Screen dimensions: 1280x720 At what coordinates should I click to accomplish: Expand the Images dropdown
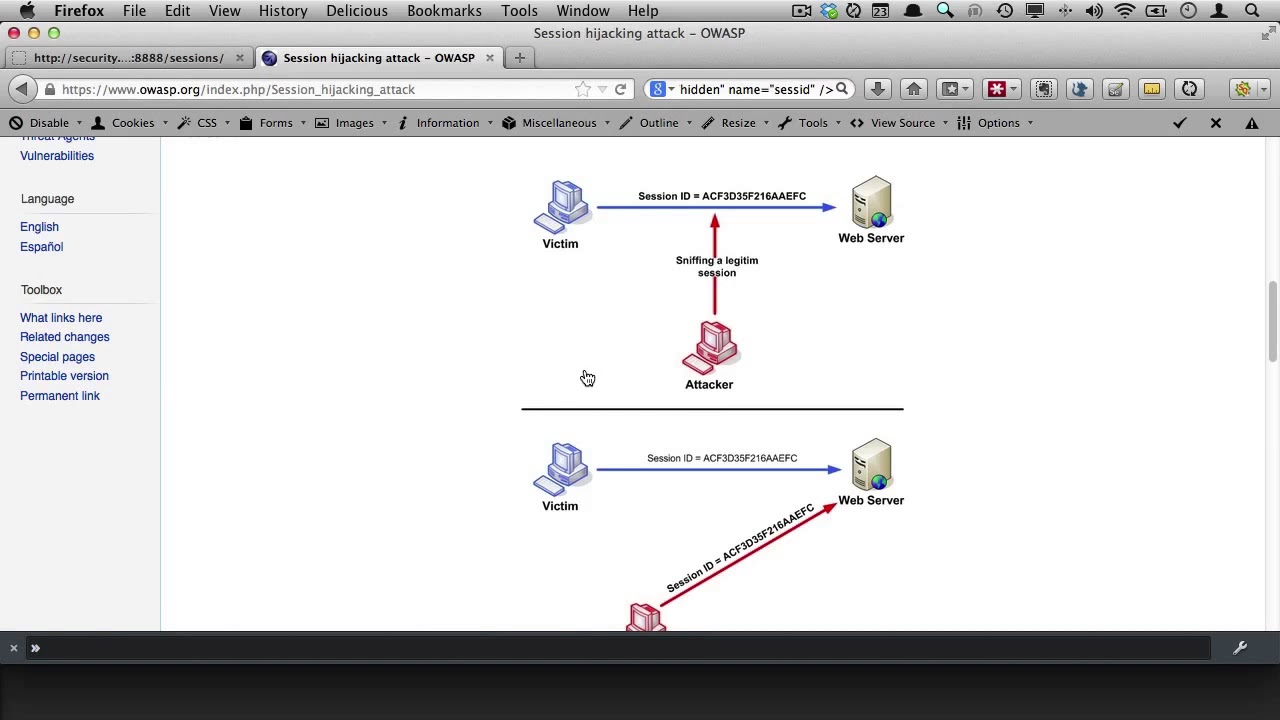pos(351,123)
